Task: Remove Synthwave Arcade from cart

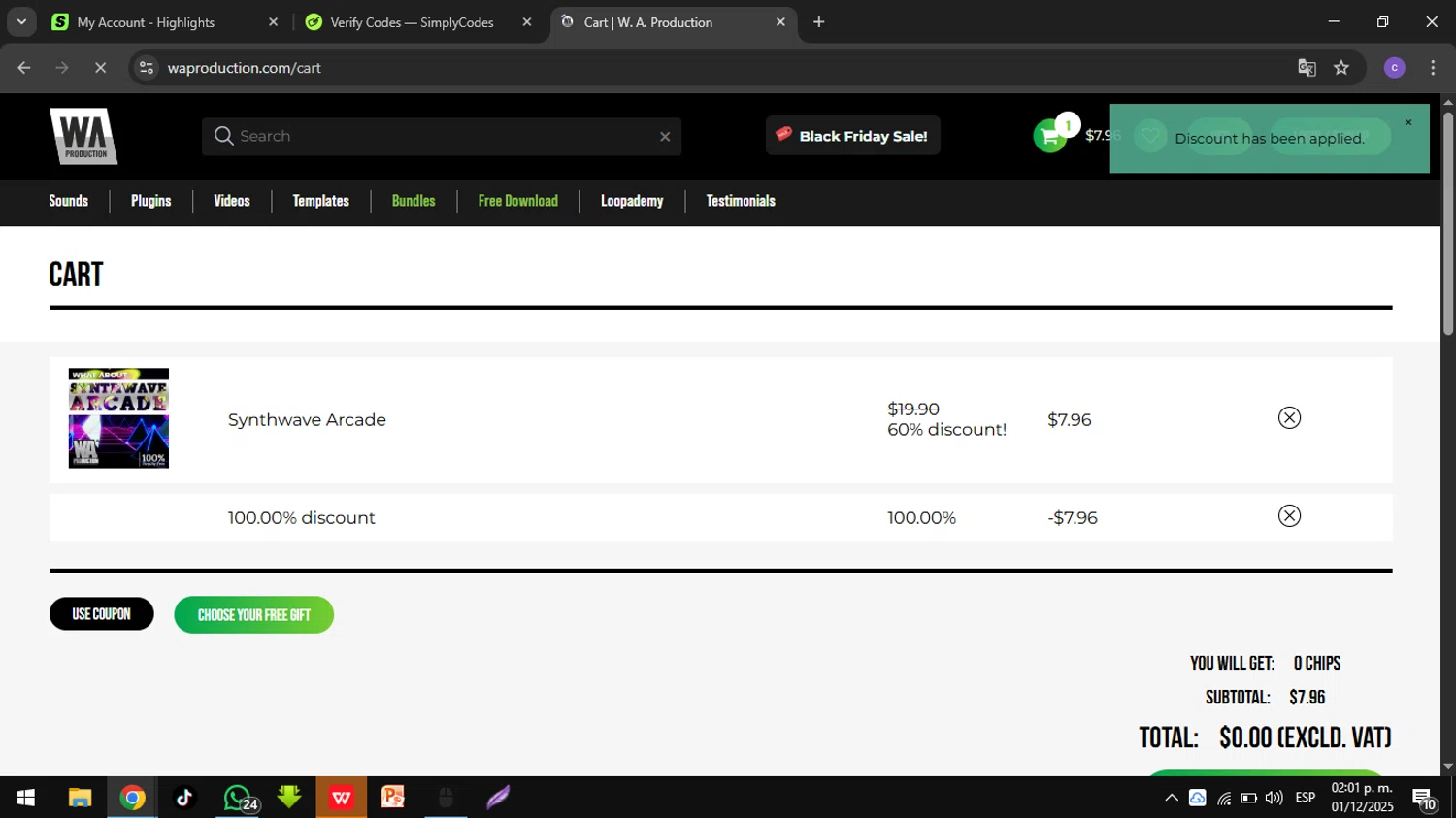Action: pos(1289,418)
